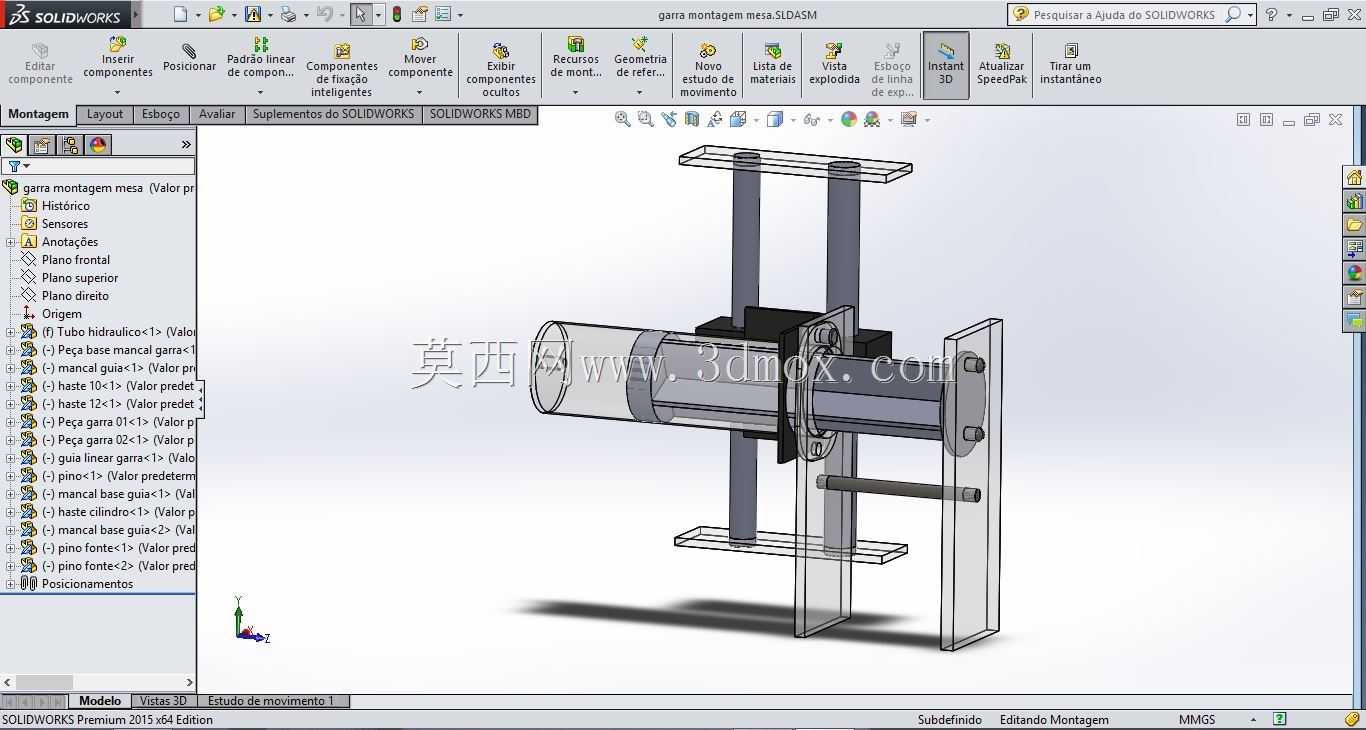Click Inserir componentes tool
Image resolution: width=1366 pixels, height=730 pixels.
(x=118, y=58)
